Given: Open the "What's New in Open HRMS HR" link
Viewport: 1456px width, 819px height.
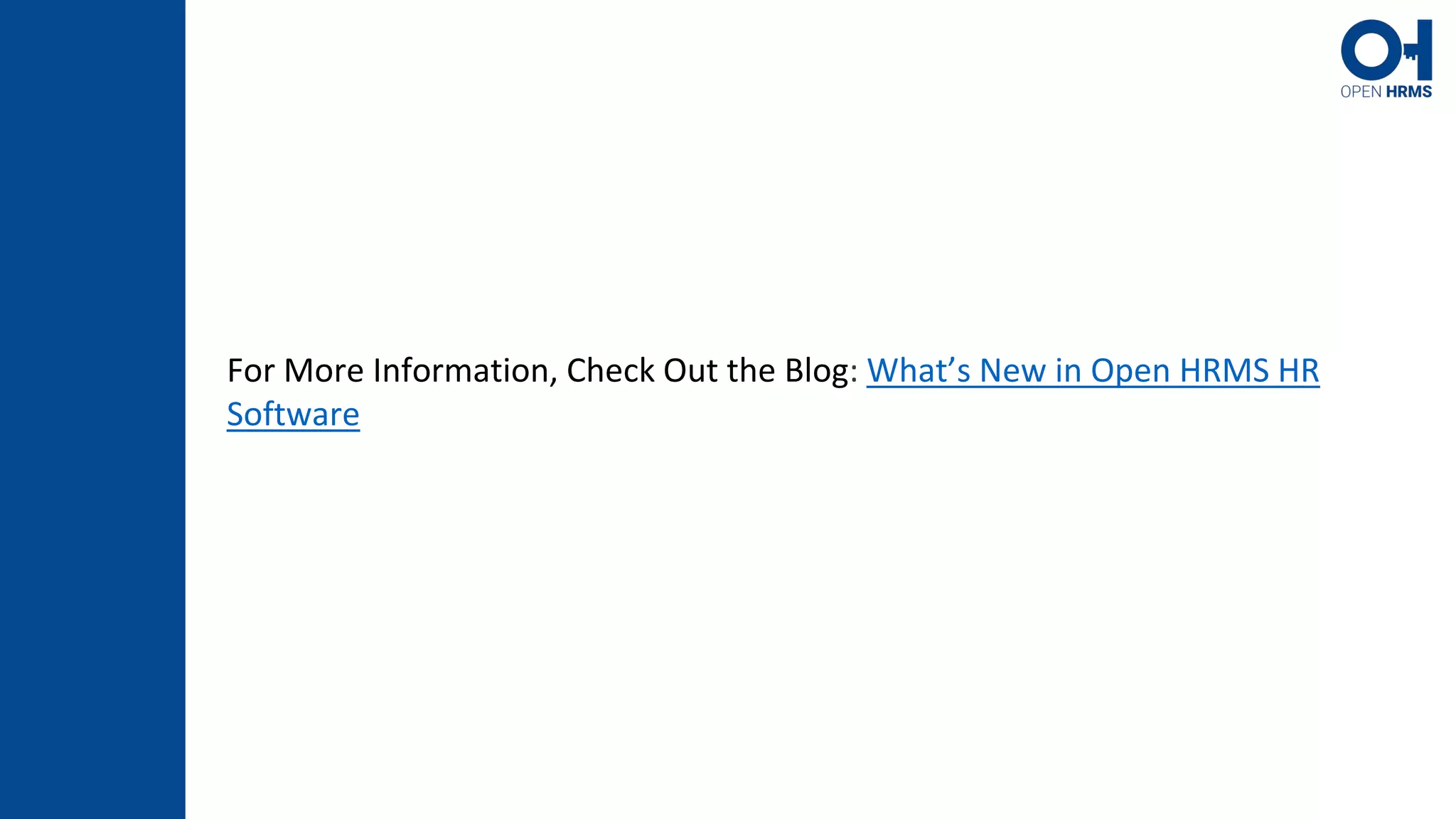Looking at the screenshot, I should pyautogui.click(x=1093, y=371).
